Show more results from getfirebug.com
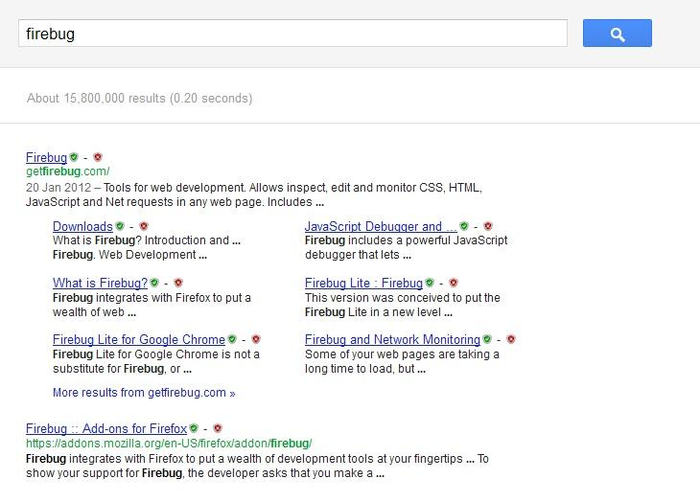Image resolution: width=700 pixels, height=502 pixels. click(x=144, y=393)
